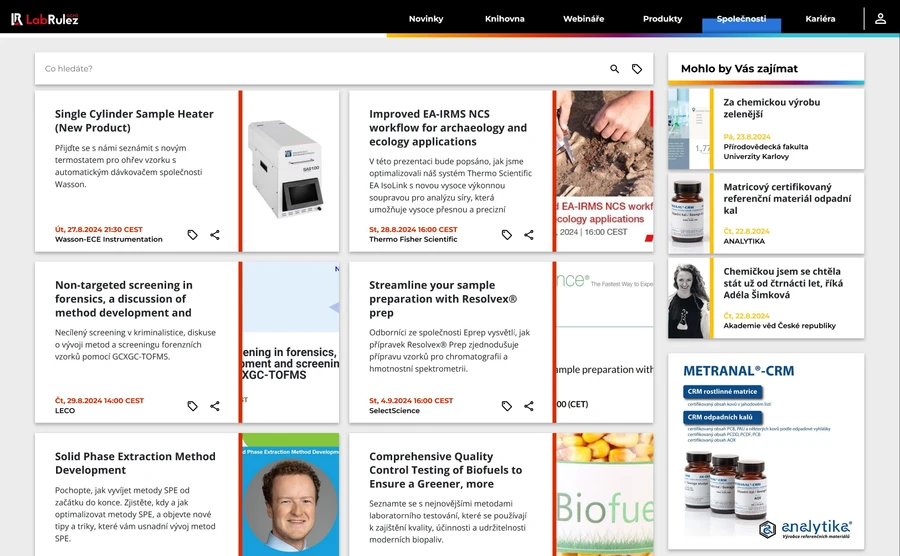Click the Co hledáte search field
The image size is (900, 556).
pos(320,69)
